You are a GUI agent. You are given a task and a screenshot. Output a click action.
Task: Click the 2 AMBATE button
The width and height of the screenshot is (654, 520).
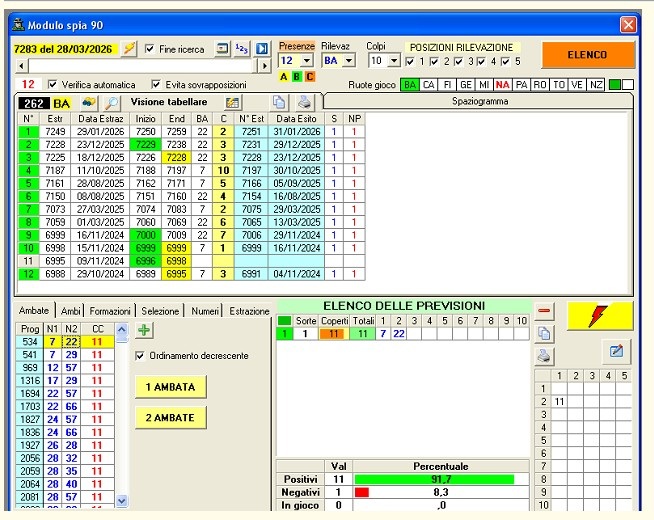point(170,417)
